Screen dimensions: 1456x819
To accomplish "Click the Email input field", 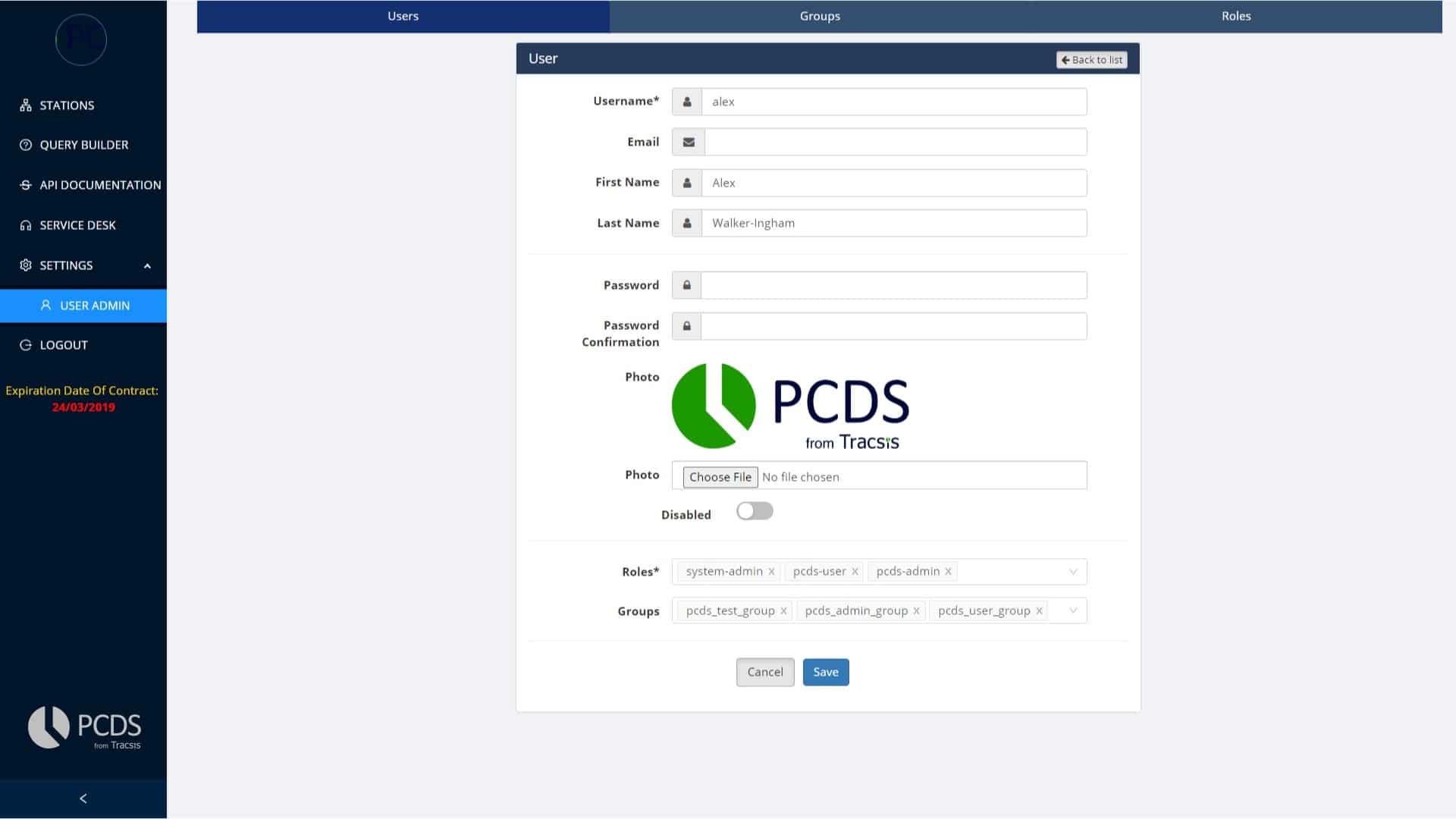I will 895,142.
